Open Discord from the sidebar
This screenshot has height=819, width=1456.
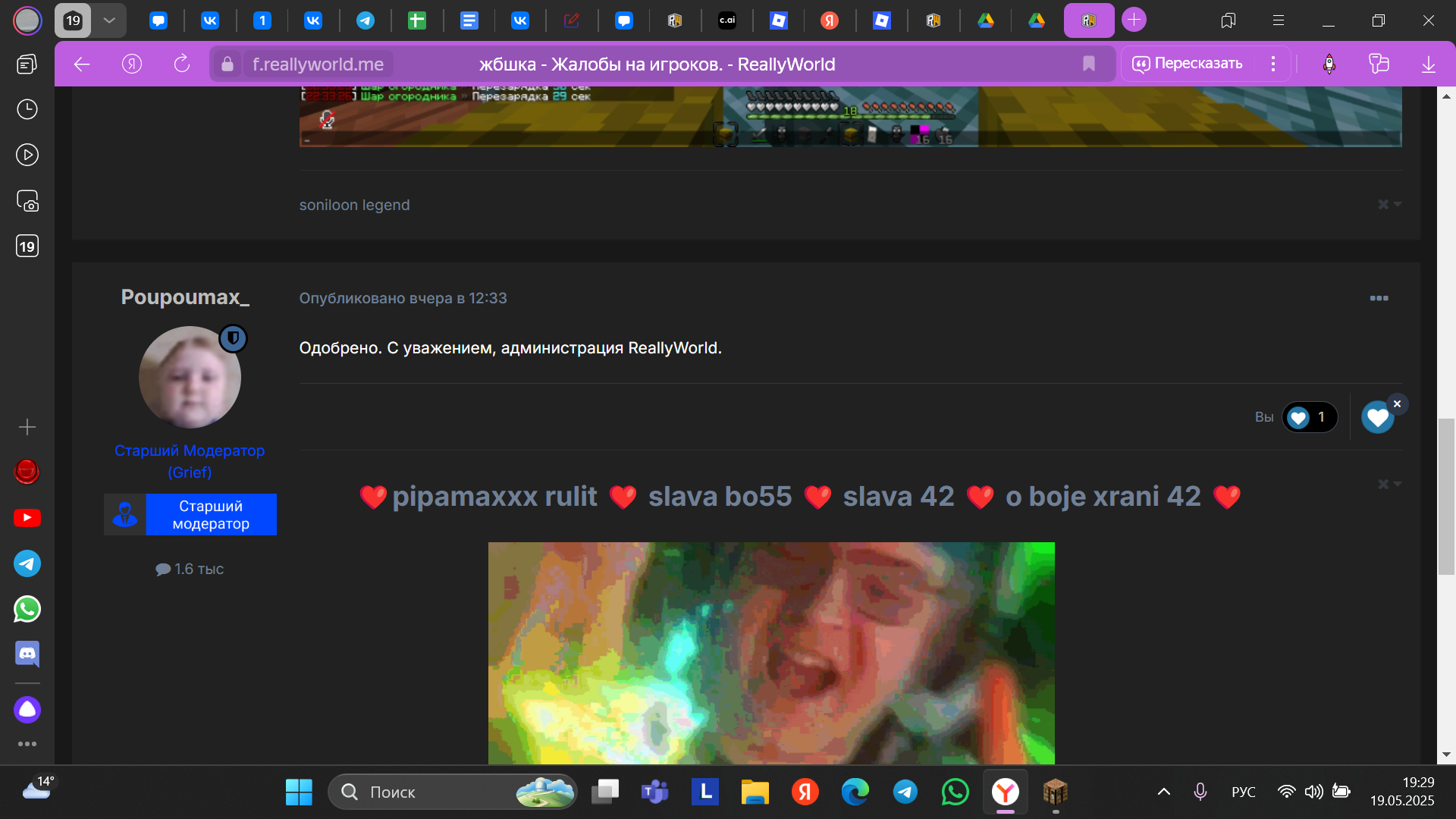pos(27,654)
